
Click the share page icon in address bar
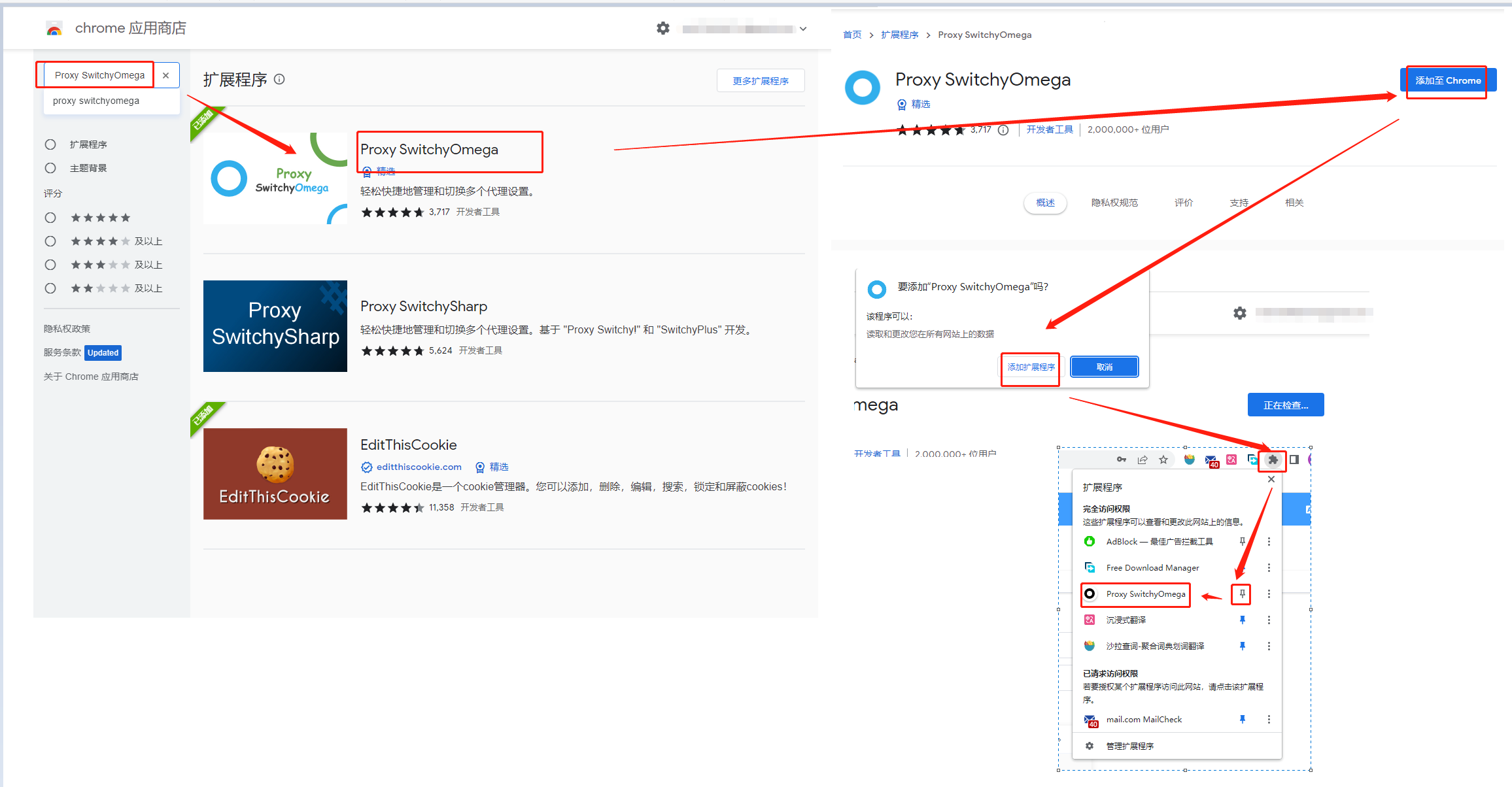click(x=1143, y=460)
